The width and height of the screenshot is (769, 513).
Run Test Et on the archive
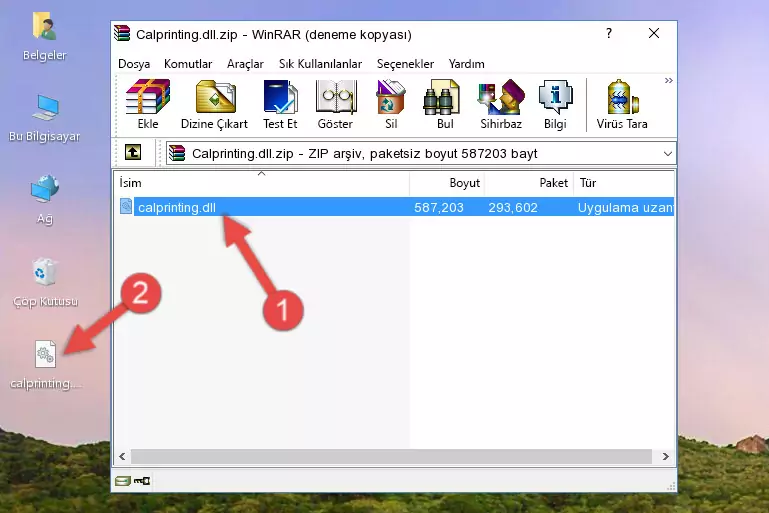280,104
